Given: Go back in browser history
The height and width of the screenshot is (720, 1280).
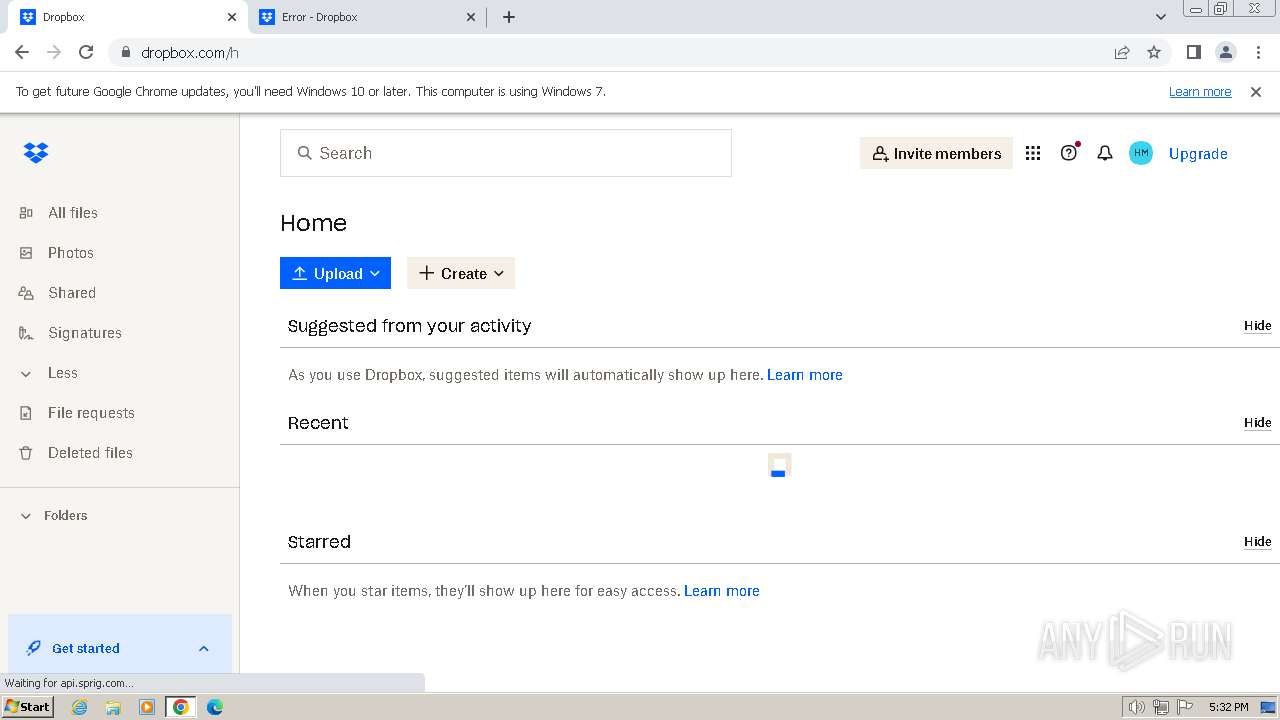Looking at the screenshot, I should point(22,52).
